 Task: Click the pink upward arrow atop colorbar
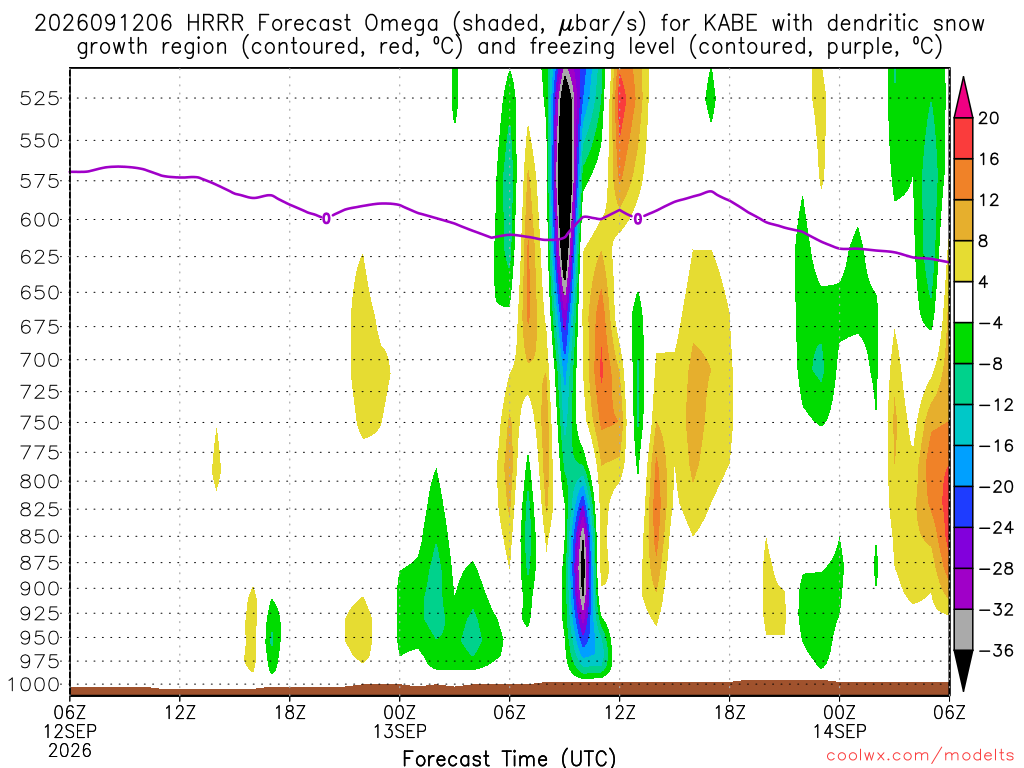click(x=963, y=98)
